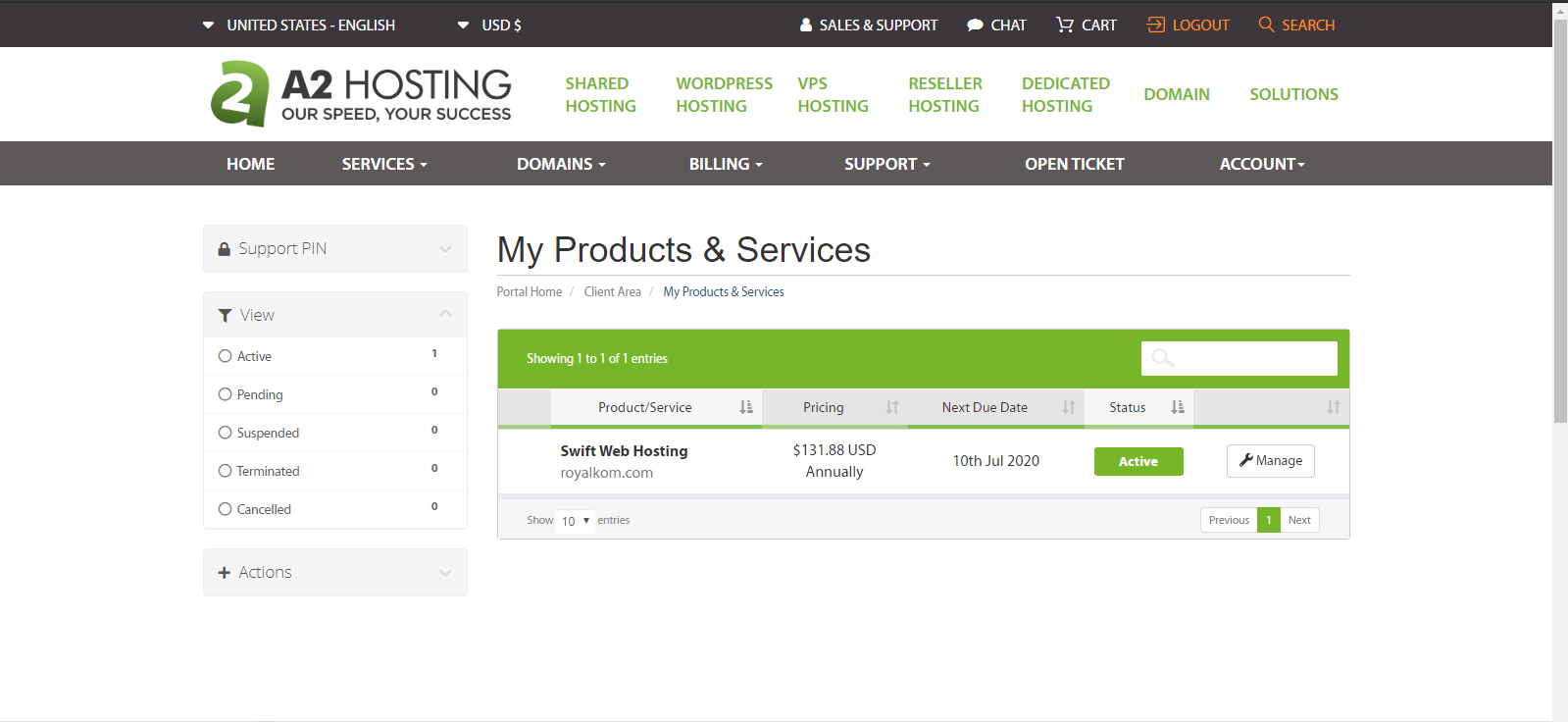This screenshot has width=1568, height=722.
Task: Click the royalkom.com domain text
Action: pyautogui.click(x=606, y=473)
